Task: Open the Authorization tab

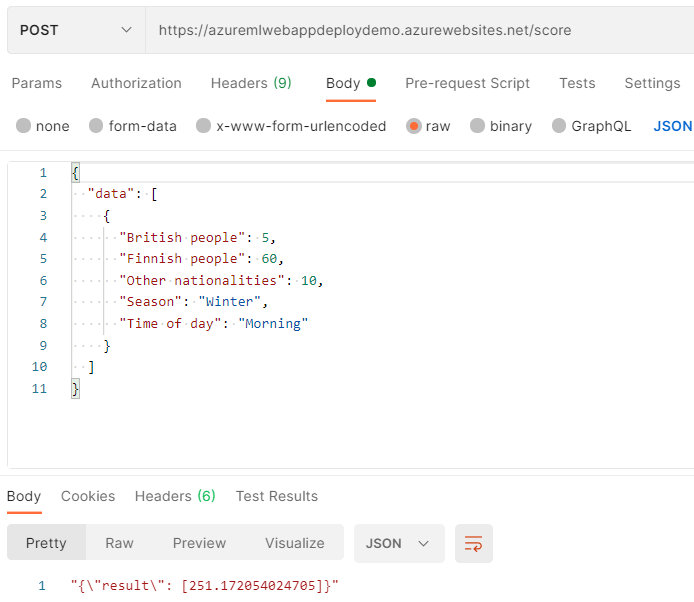Action: (136, 83)
